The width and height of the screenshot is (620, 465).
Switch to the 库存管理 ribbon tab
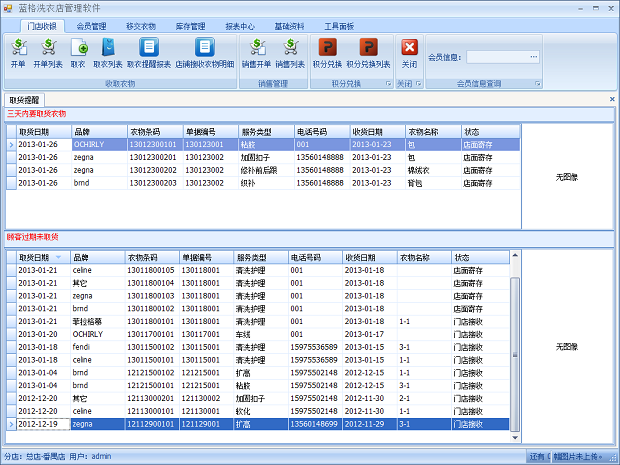[190, 26]
